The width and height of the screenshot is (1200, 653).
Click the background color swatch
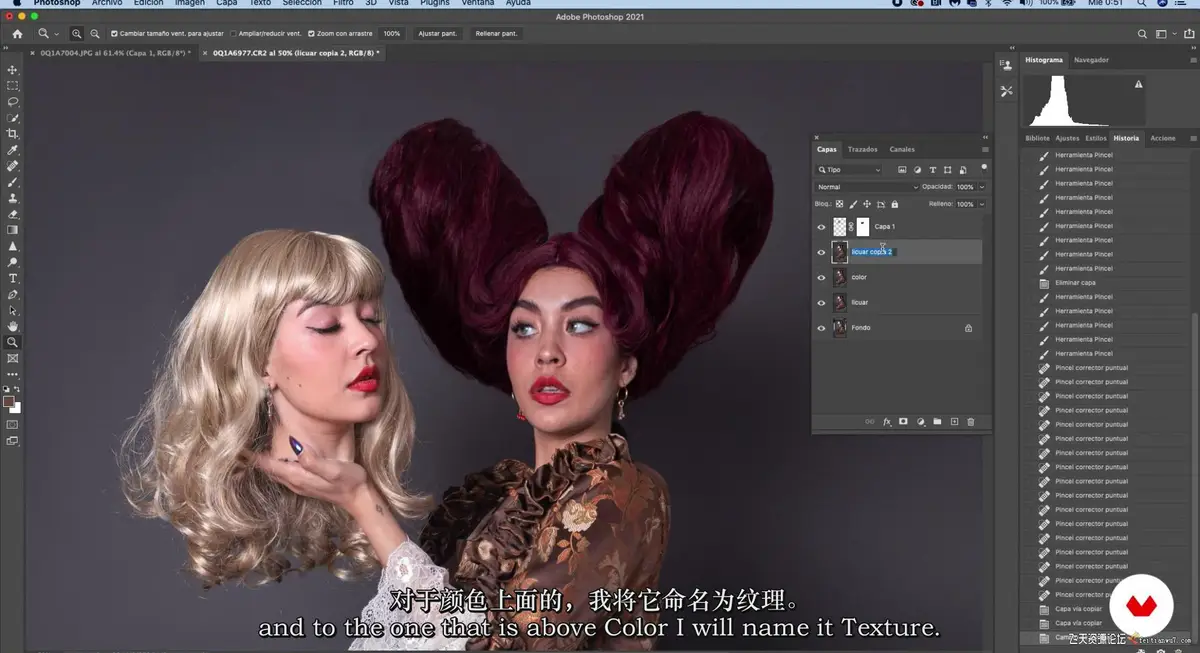[x=16, y=407]
